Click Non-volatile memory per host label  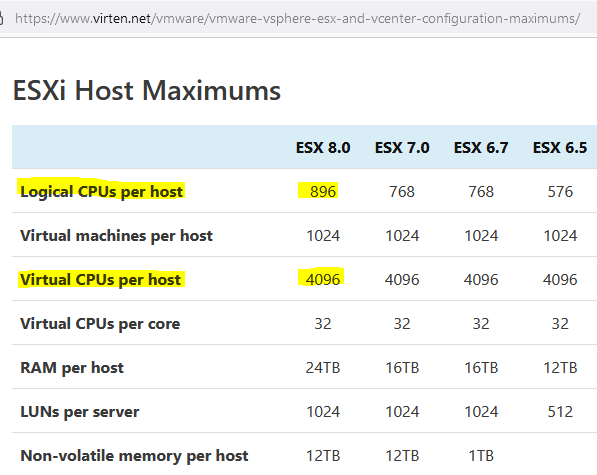(x=134, y=456)
